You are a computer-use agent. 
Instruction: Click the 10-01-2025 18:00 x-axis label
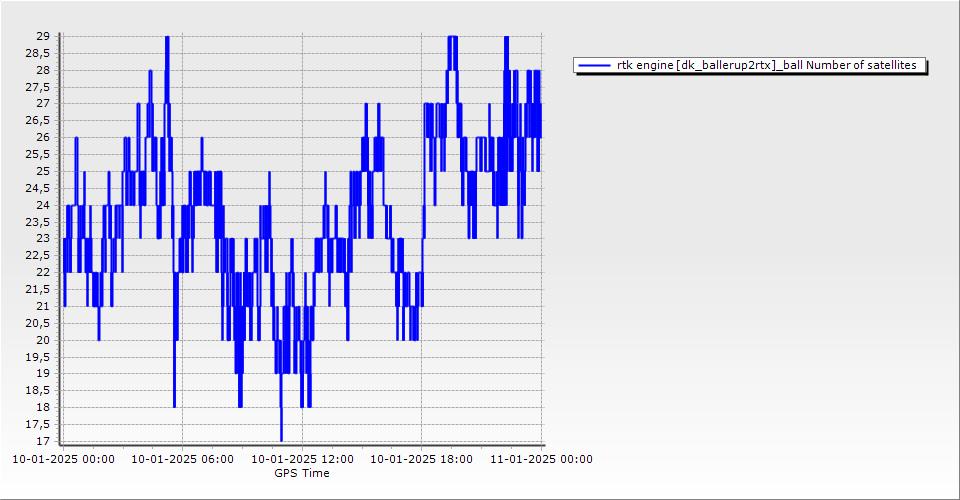pyautogui.click(x=421, y=460)
